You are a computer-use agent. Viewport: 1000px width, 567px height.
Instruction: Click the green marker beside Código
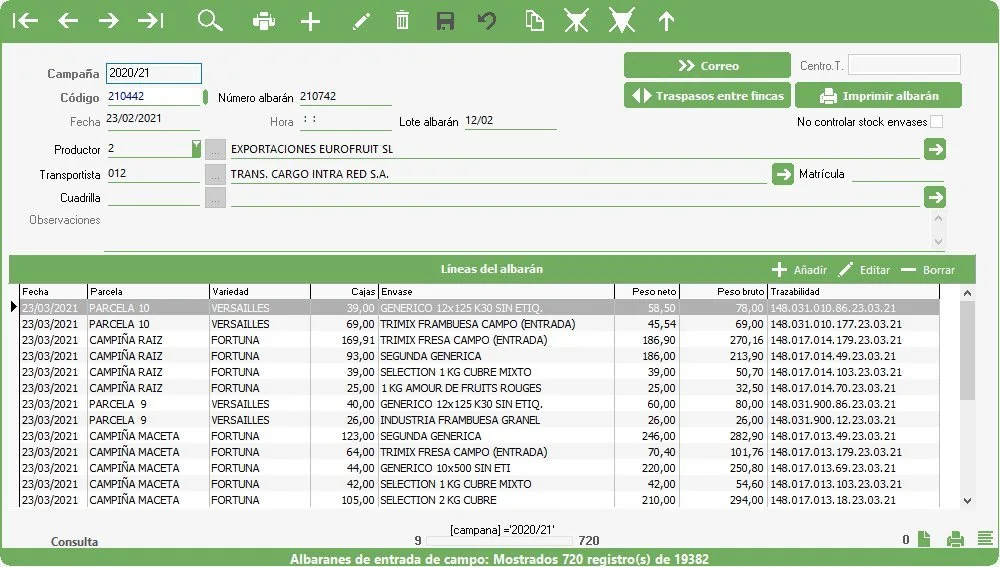(205, 97)
